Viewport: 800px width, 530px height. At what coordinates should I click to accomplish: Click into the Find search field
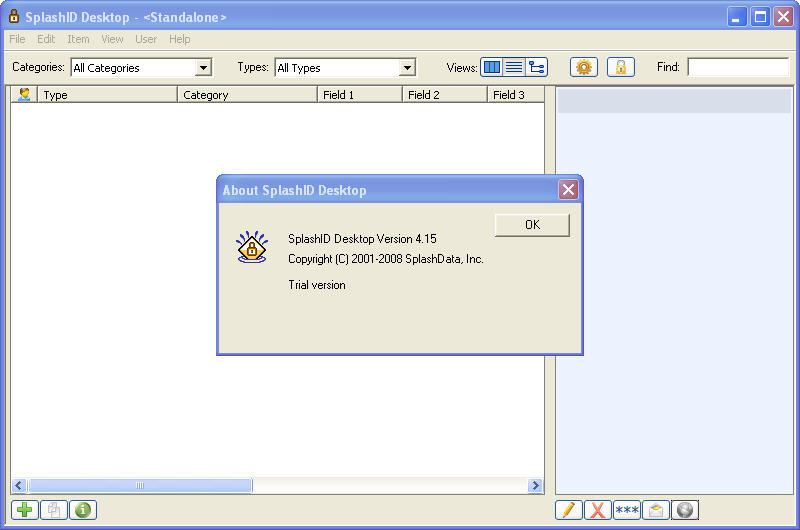[x=738, y=67]
